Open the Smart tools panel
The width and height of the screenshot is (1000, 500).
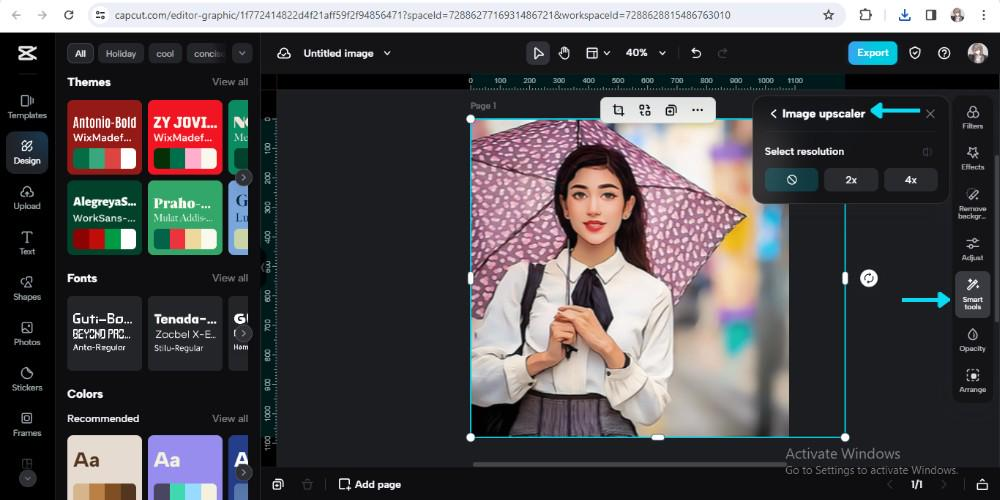(x=973, y=294)
